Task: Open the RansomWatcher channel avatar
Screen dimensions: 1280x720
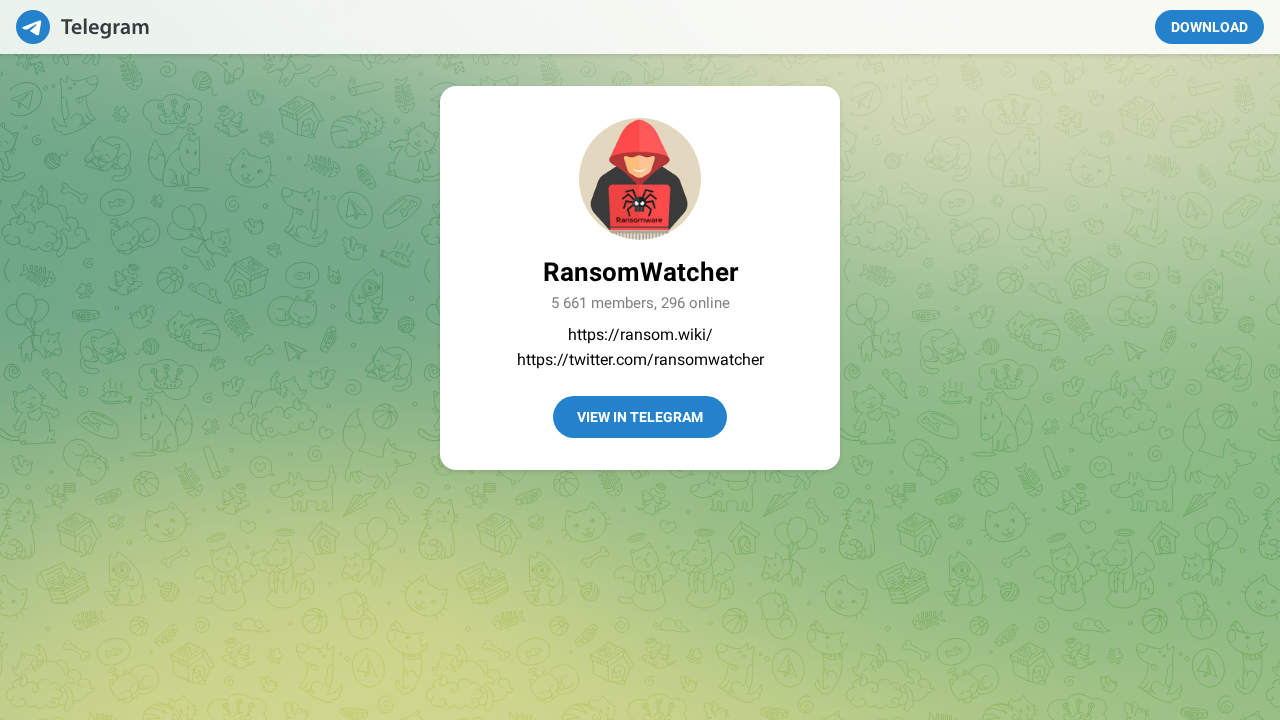Action: point(640,179)
